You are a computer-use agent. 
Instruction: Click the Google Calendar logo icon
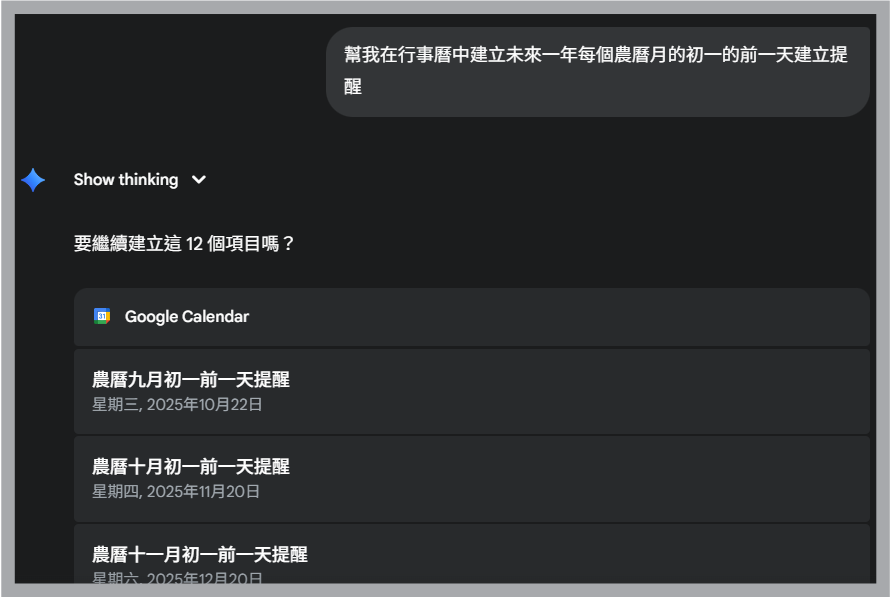click(102, 316)
